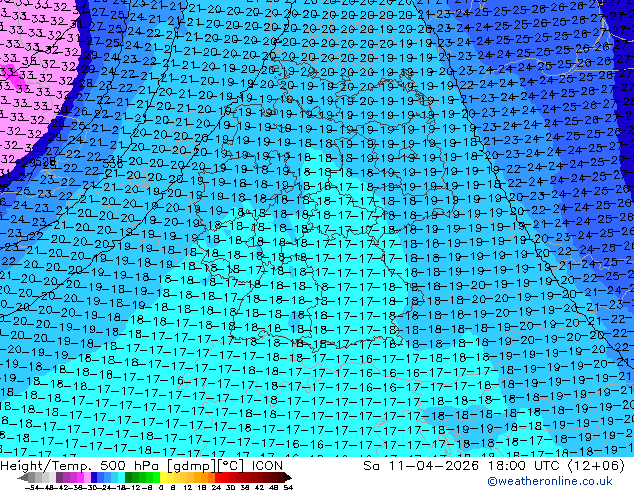Image resolution: width=634 pixels, height=490 pixels.
Task: Click the '24' legend scale value
Action: tap(216, 487)
